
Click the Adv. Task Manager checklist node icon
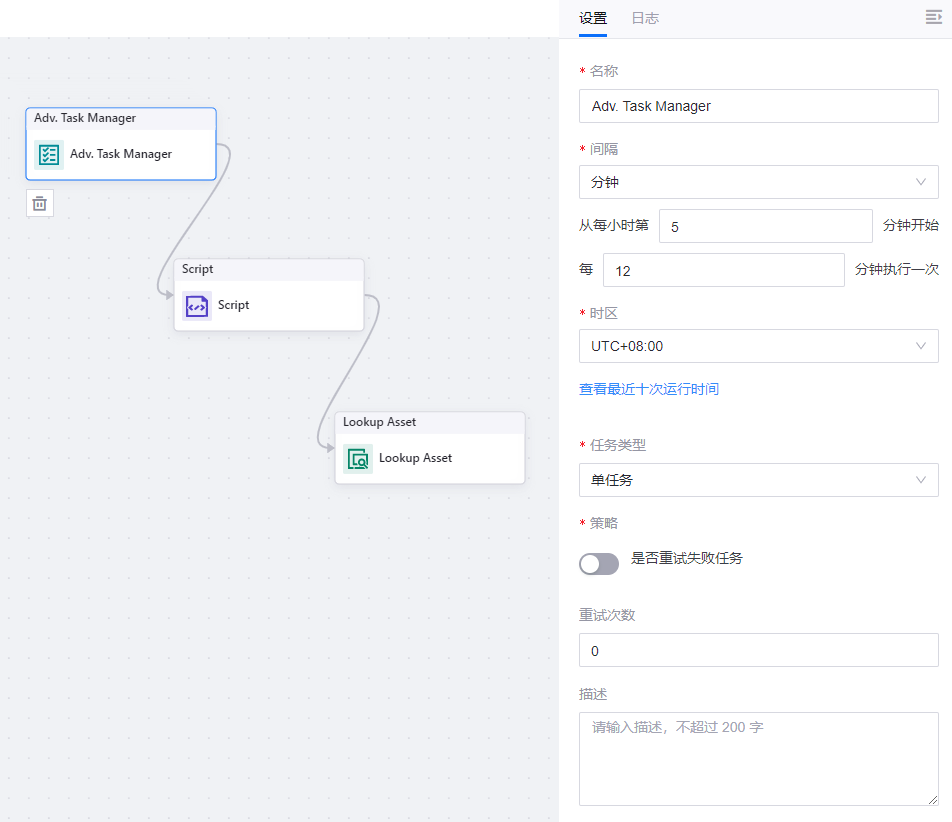tap(48, 154)
